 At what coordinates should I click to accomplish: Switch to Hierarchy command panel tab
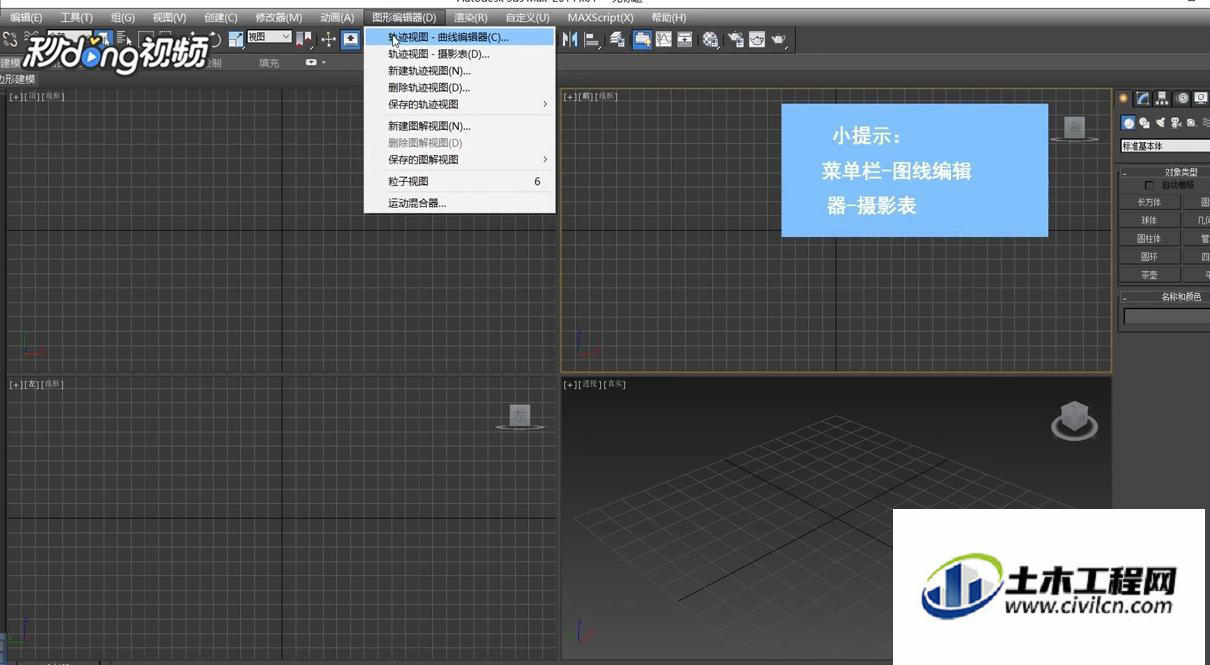[x=1161, y=98]
